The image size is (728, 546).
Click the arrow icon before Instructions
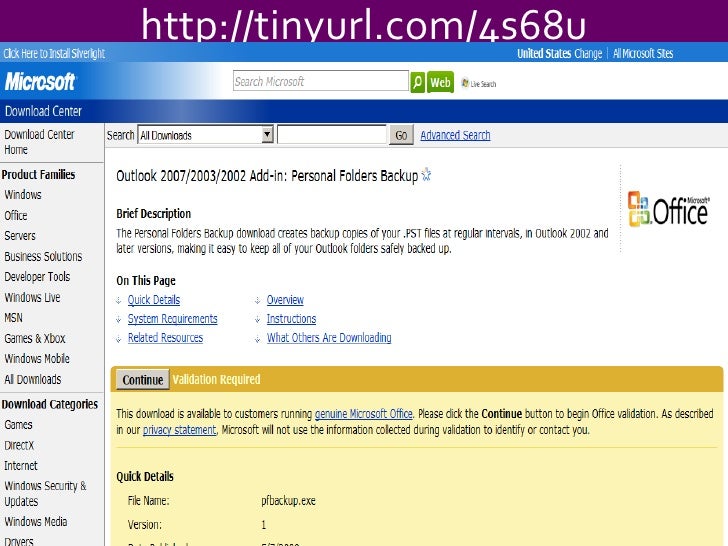coord(258,319)
